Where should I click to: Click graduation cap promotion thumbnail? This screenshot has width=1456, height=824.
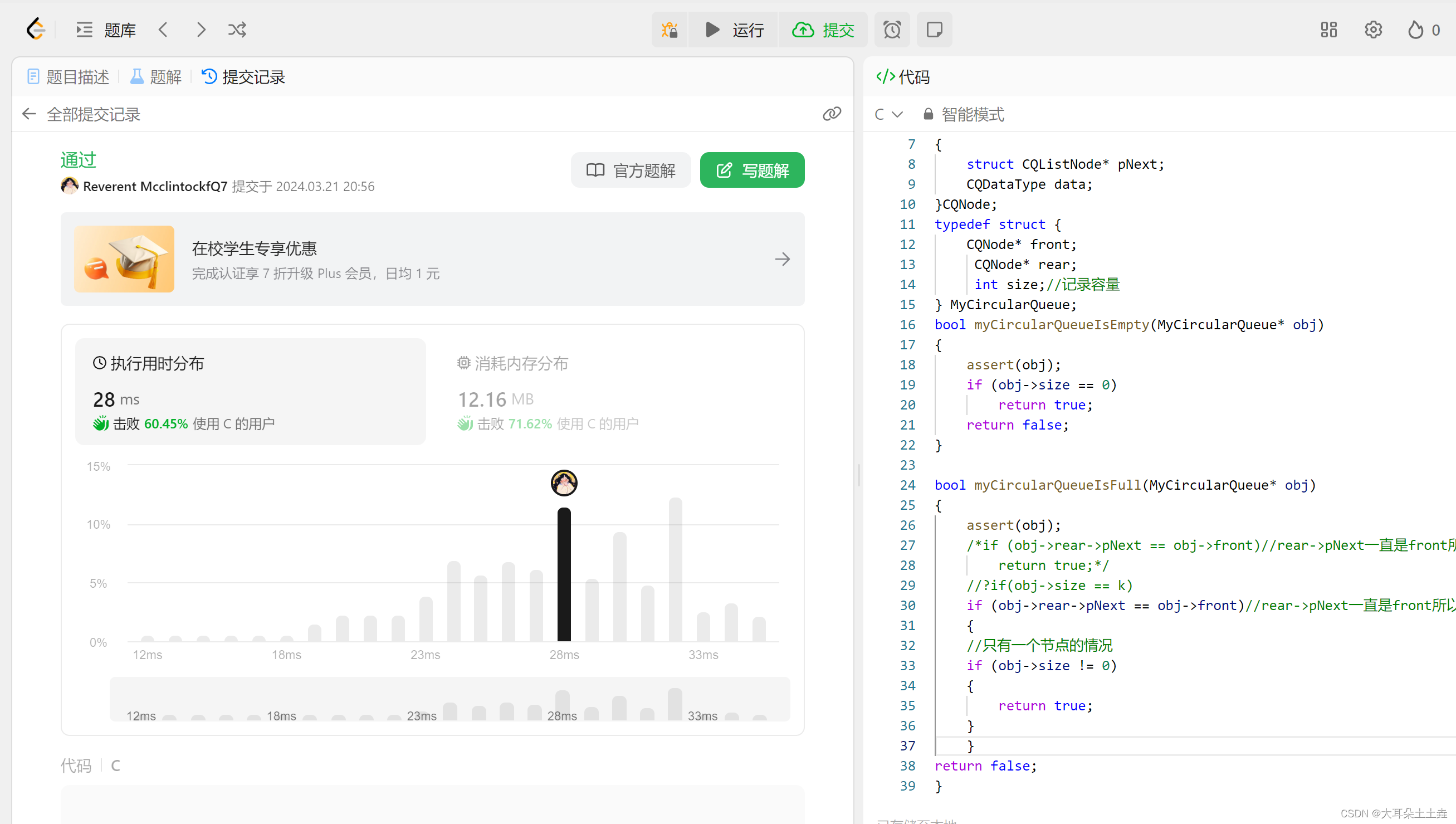click(124, 259)
